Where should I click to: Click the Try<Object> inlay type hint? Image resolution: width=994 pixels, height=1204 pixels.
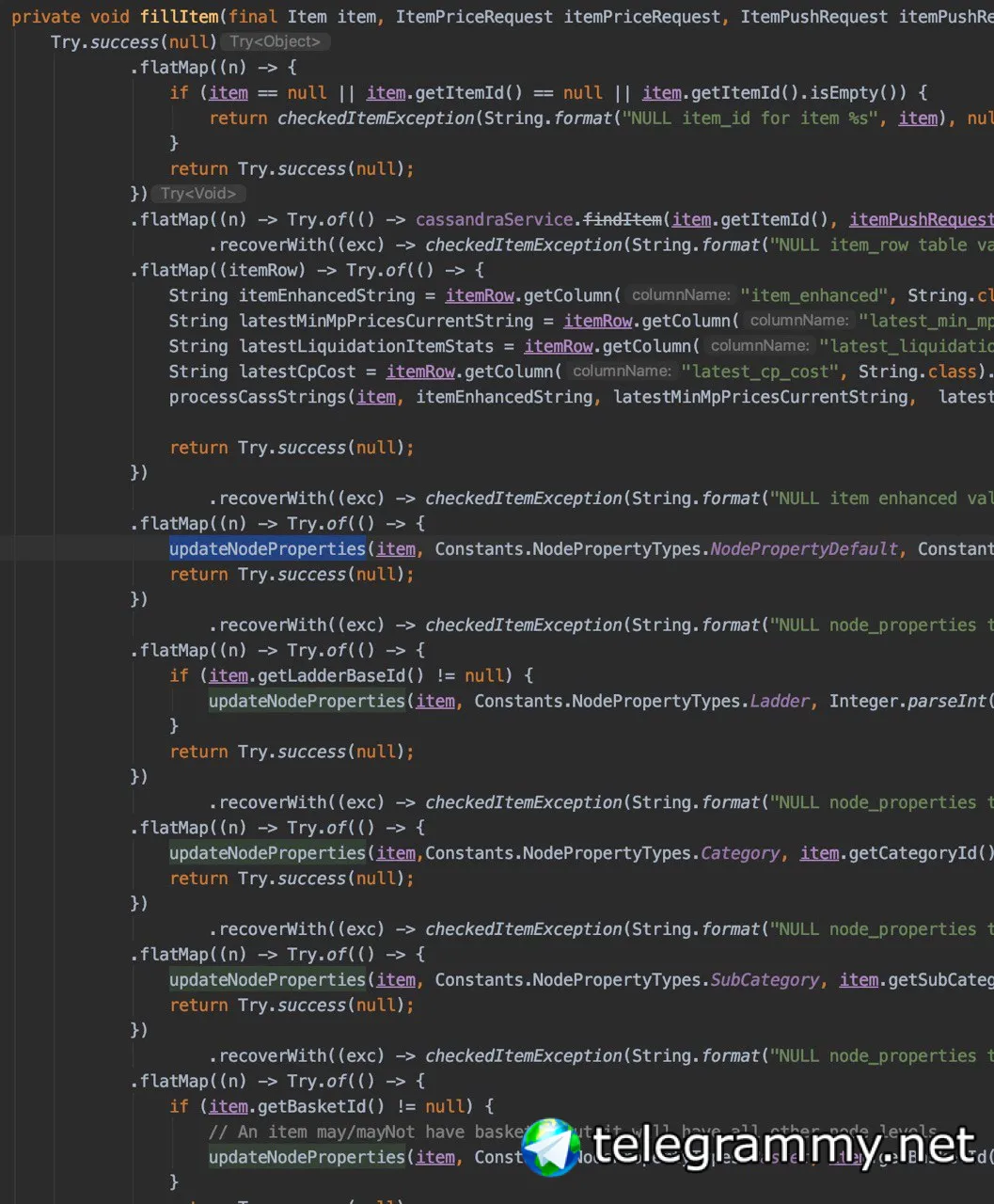click(x=276, y=41)
